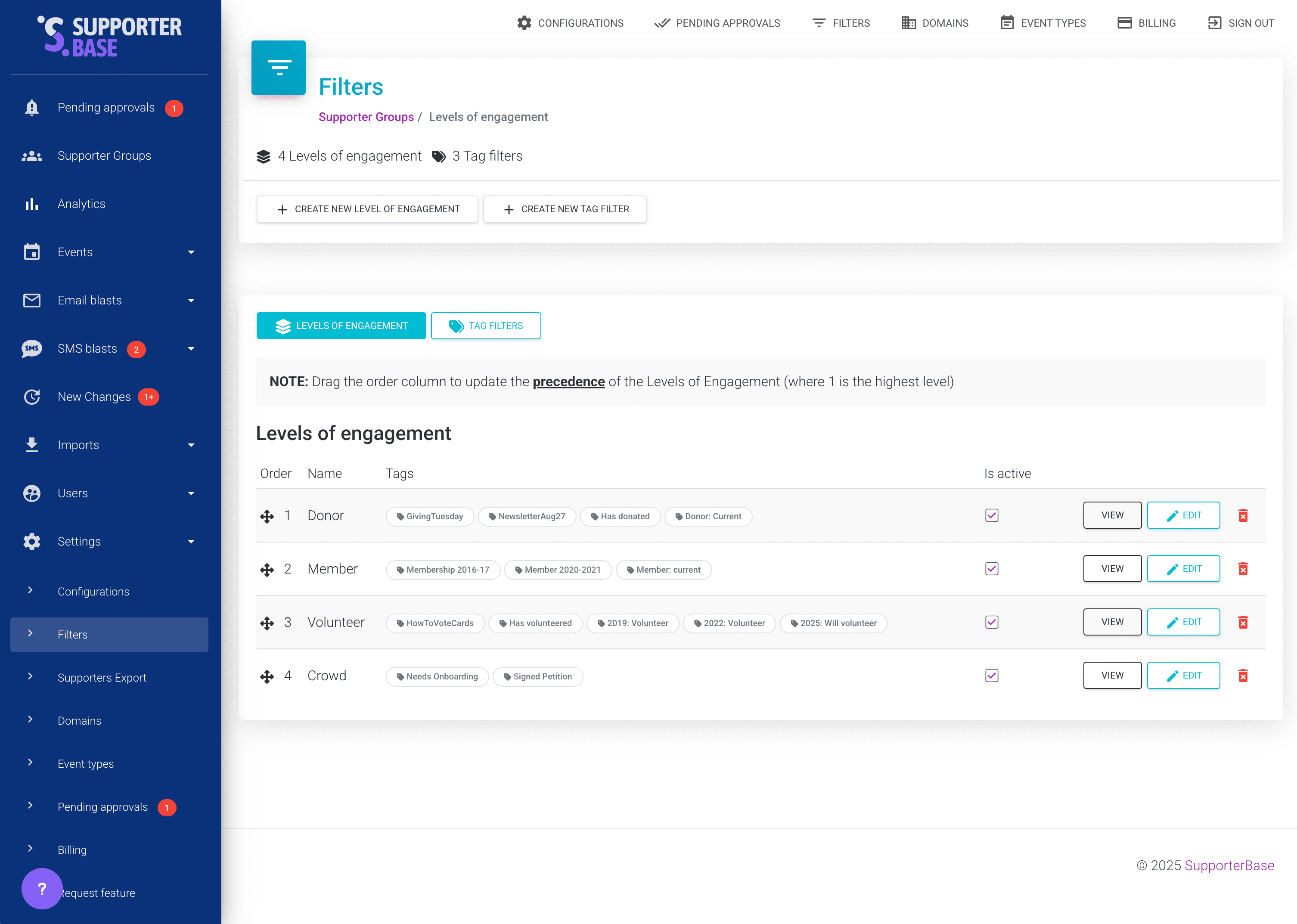Screen dimensions: 1297x924
Task: Uncheck Is active for Donor level
Action: [992, 515]
